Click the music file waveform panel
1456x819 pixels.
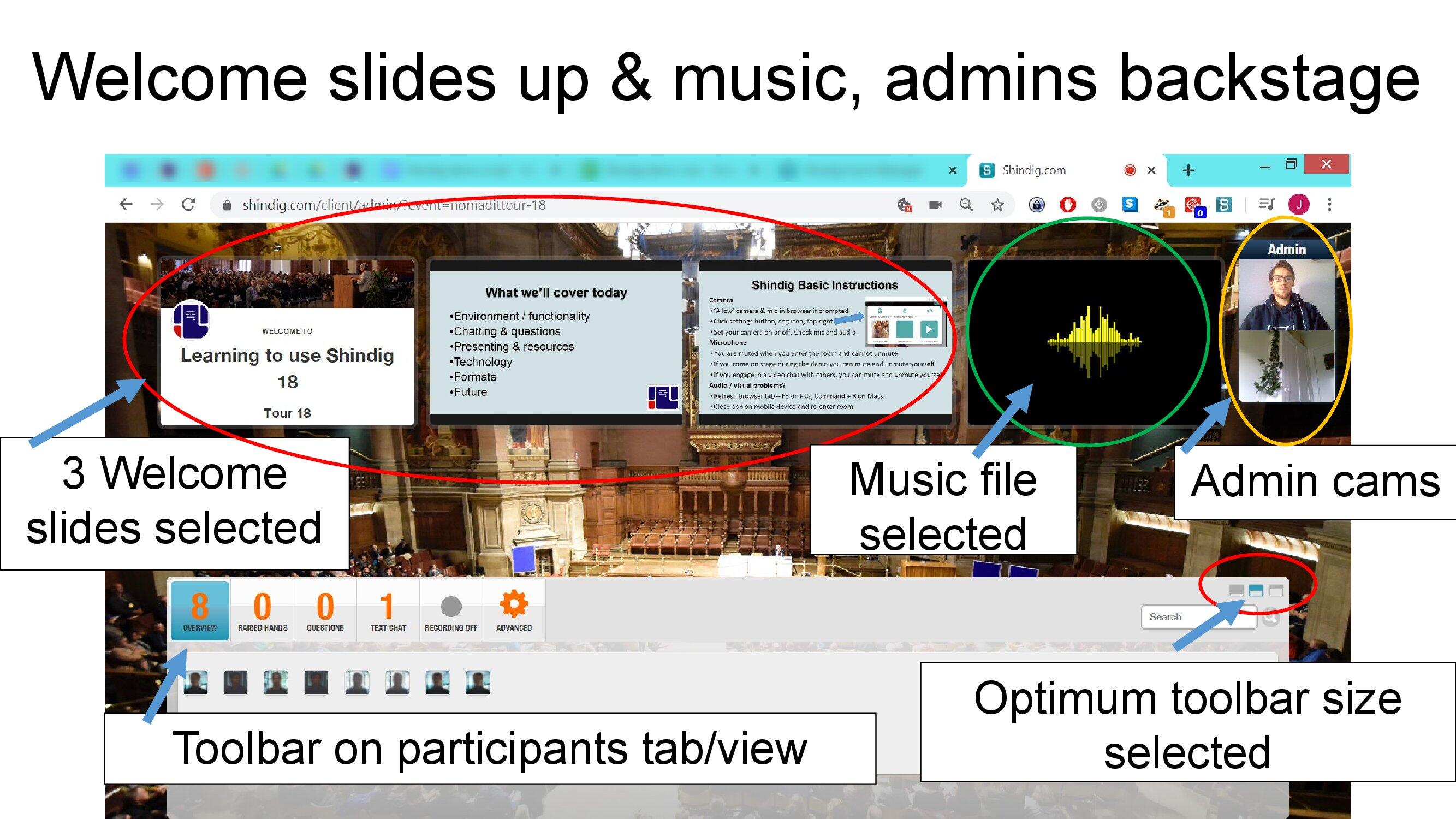pyautogui.click(x=1094, y=342)
